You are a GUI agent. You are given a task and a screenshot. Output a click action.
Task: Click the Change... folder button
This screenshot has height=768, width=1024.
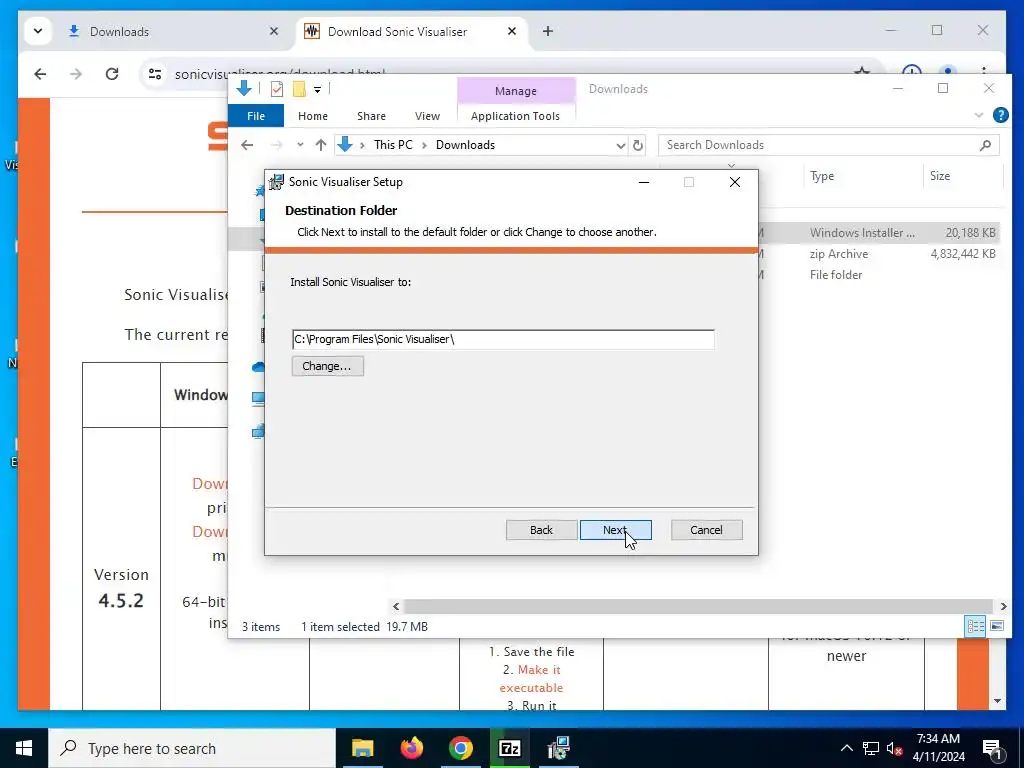(327, 366)
